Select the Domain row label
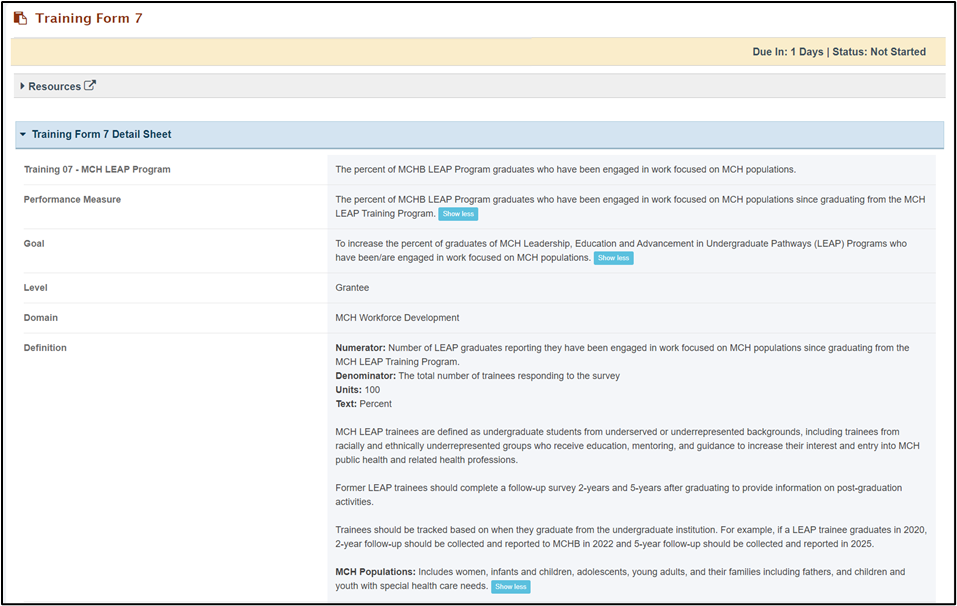Image resolution: width=957 pixels, height=606 pixels. tap(41, 318)
